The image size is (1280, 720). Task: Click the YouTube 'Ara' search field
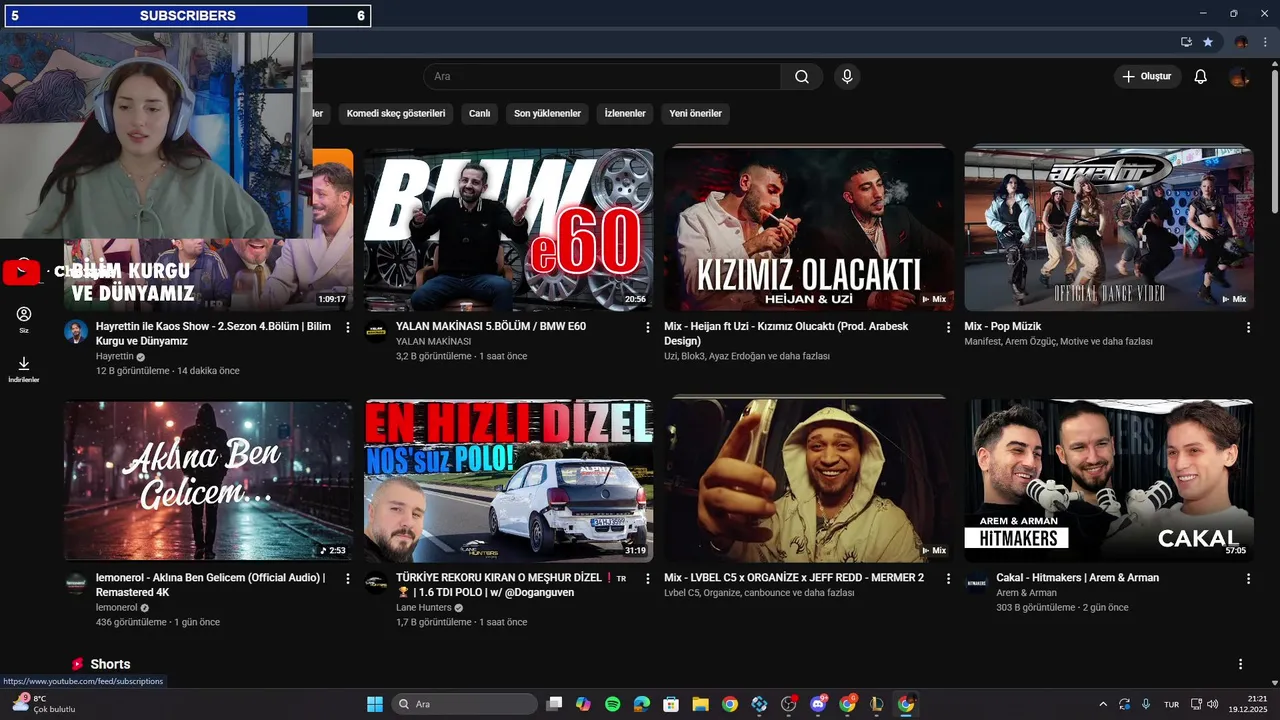coord(602,77)
